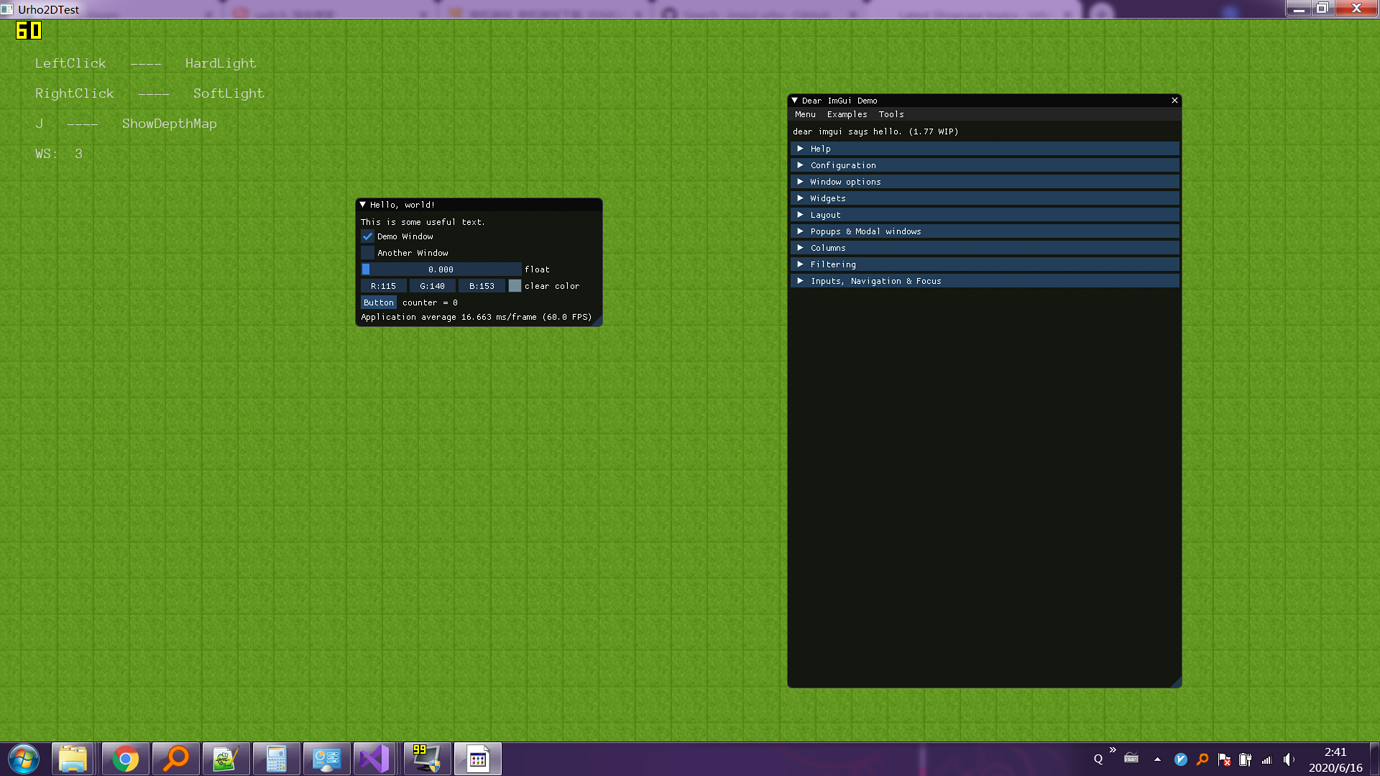
Task: Collapse the Hello, world! window
Action: pos(363,205)
